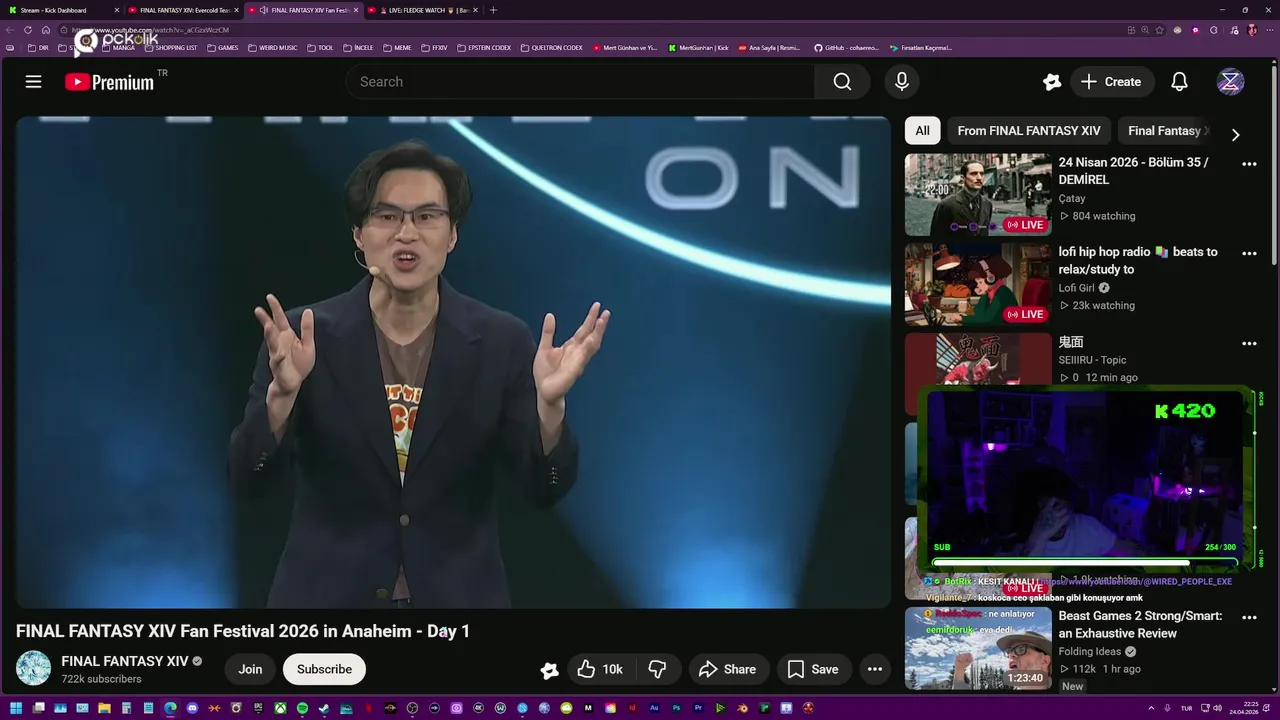Open OBS Studio from the taskbar
The height and width of the screenshot is (720, 1280).
412,709
